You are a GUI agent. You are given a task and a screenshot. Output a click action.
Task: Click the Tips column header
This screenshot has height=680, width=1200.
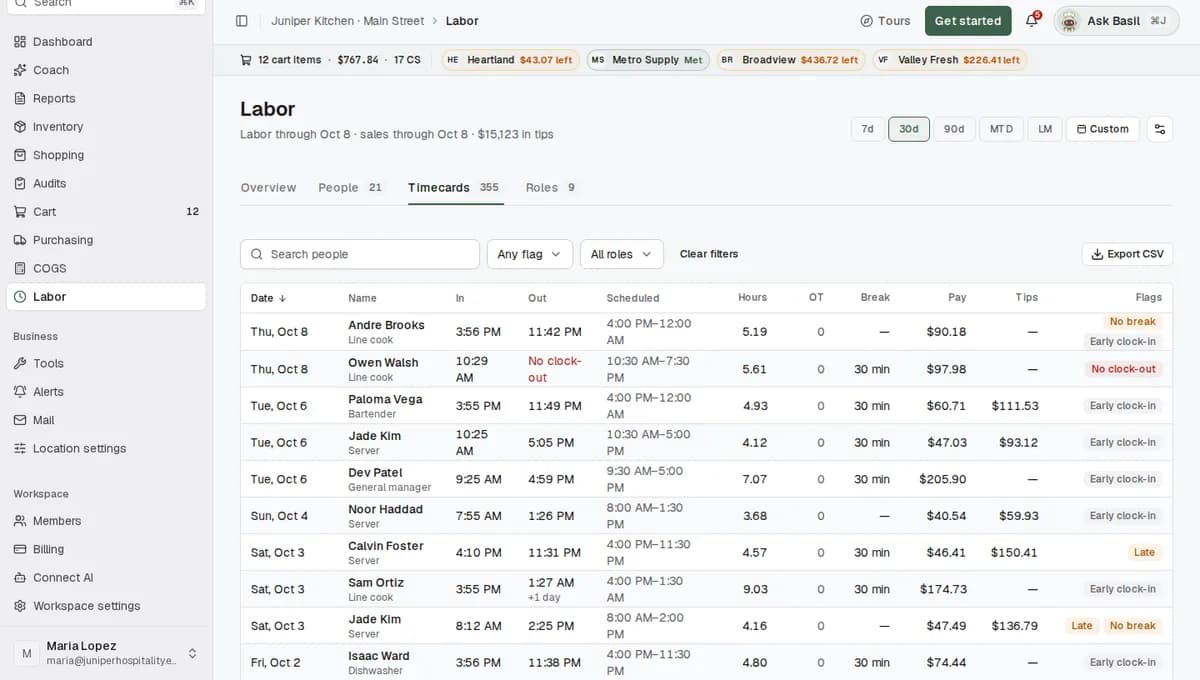1026,298
